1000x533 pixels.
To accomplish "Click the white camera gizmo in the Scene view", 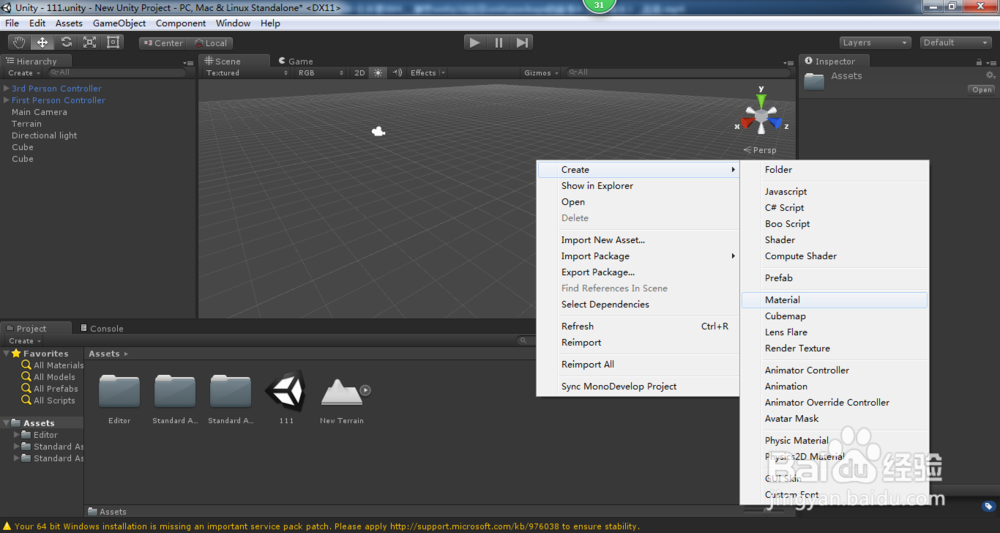I will pyautogui.click(x=378, y=131).
